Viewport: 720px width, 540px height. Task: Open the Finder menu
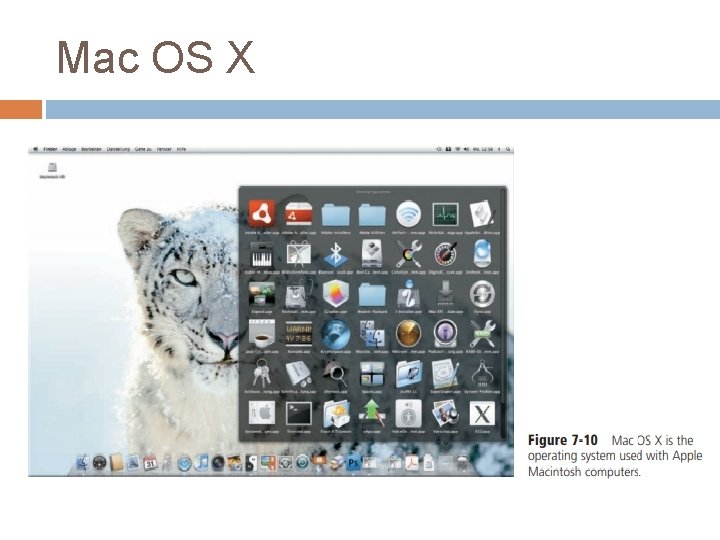pyautogui.click(x=51, y=149)
